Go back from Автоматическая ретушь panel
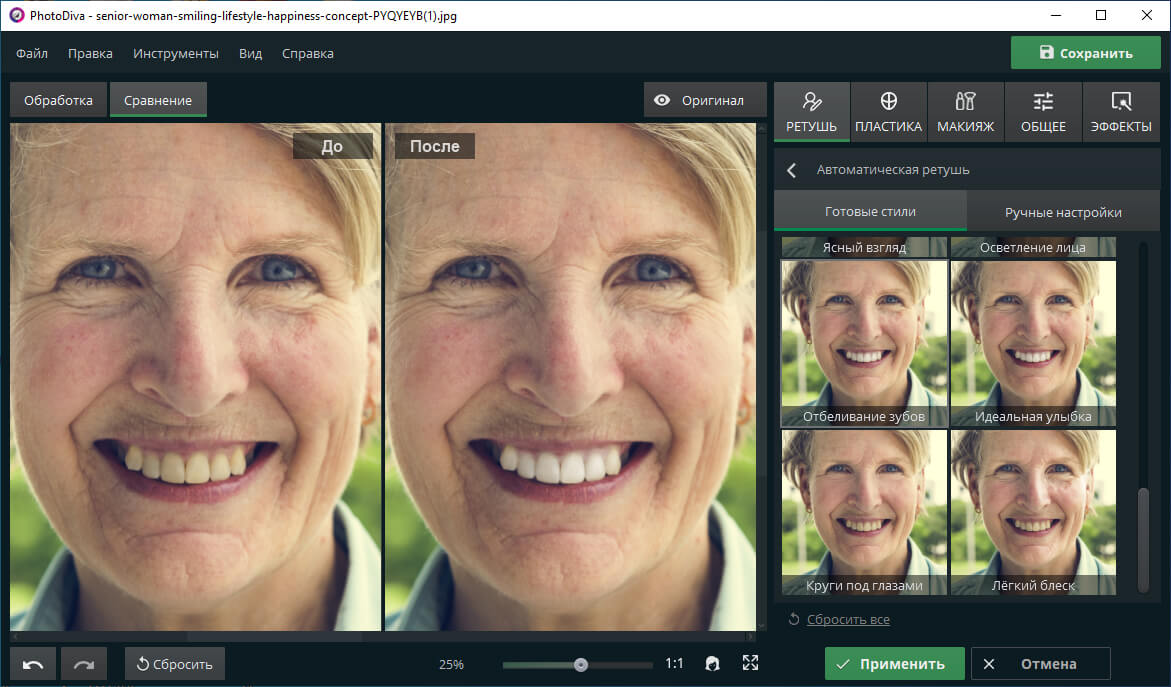The image size is (1171, 687). pyautogui.click(x=792, y=170)
